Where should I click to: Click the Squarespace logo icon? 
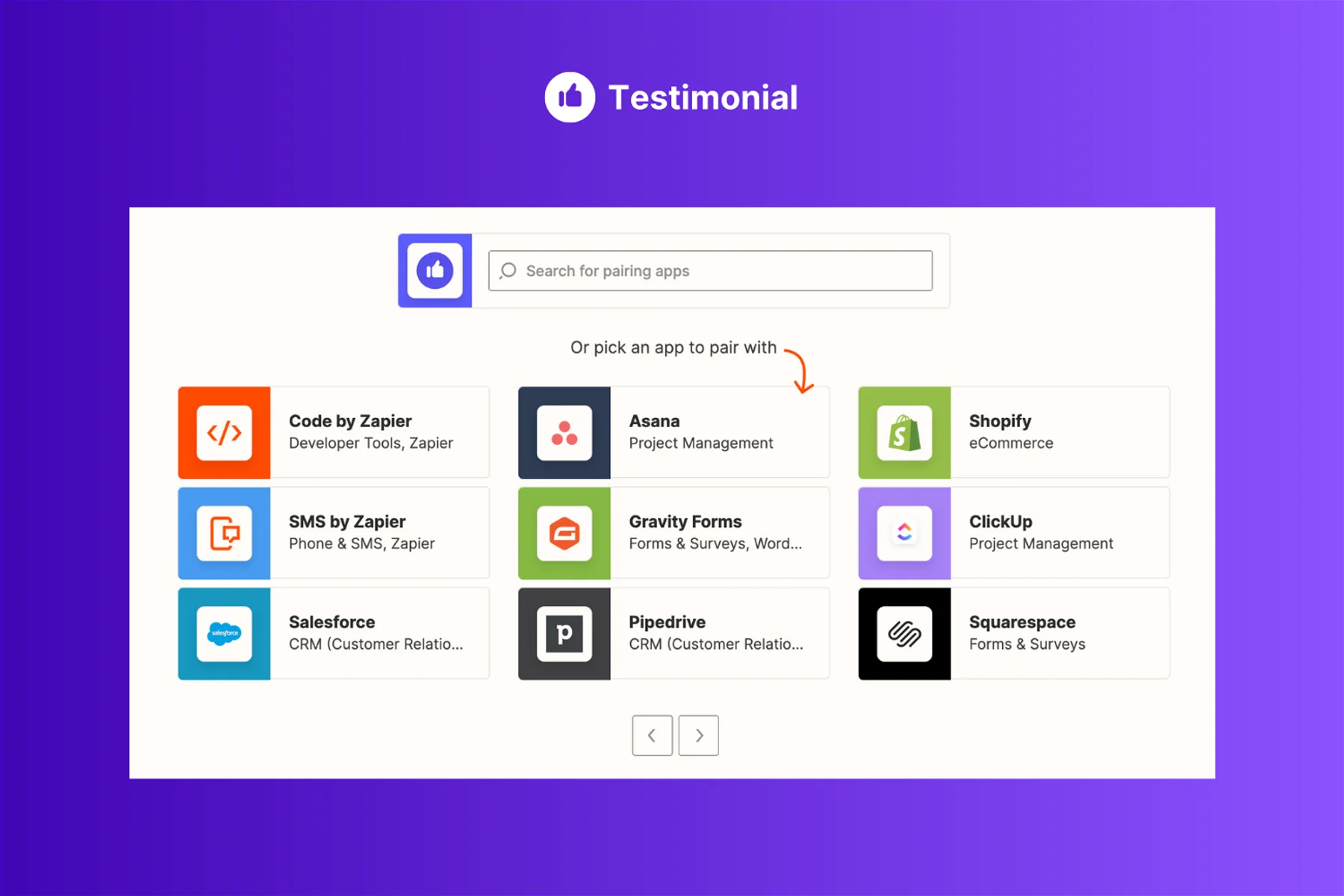904,633
